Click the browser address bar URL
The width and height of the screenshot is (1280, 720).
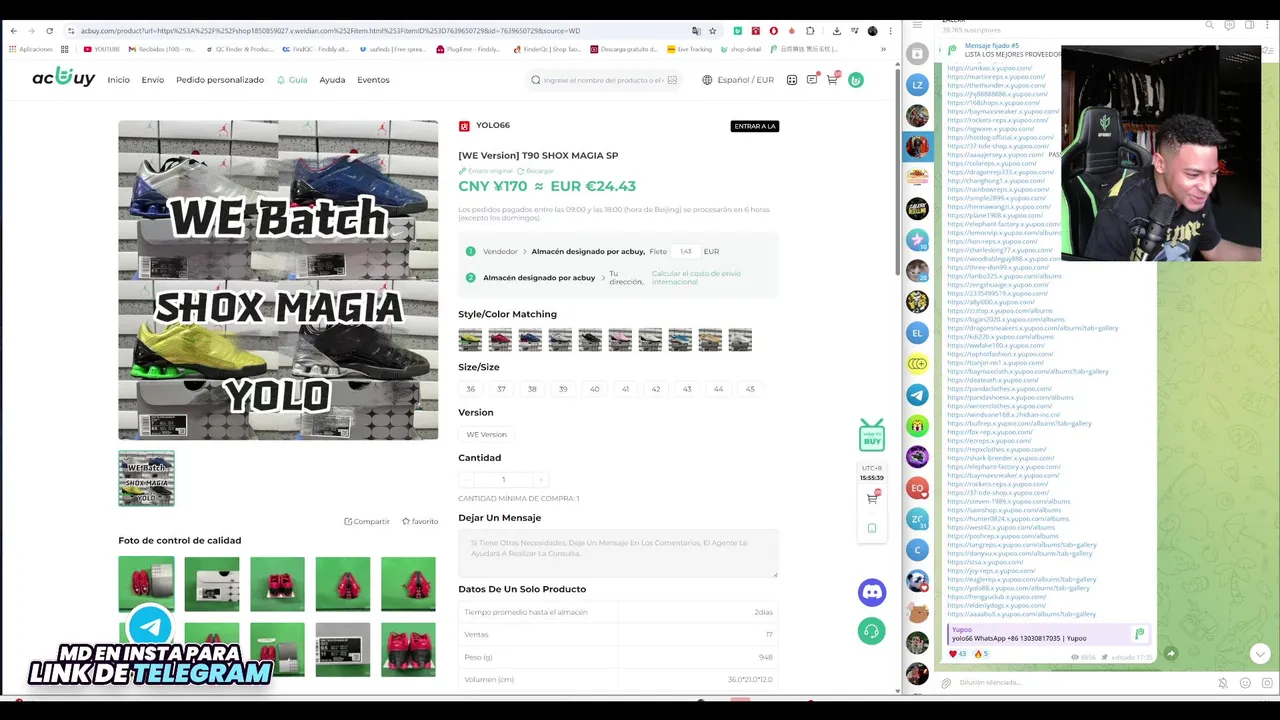click(330, 31)
